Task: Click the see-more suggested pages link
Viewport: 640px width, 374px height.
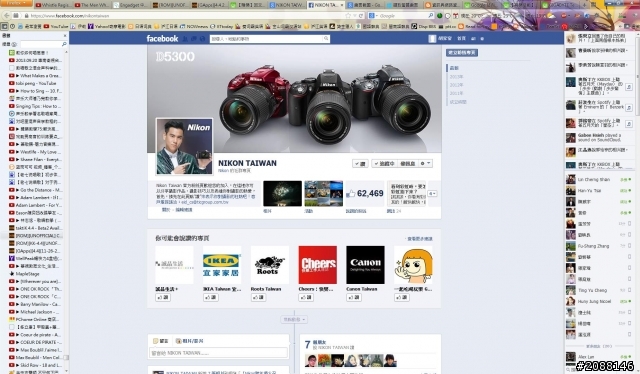Action: click(420, 239)
